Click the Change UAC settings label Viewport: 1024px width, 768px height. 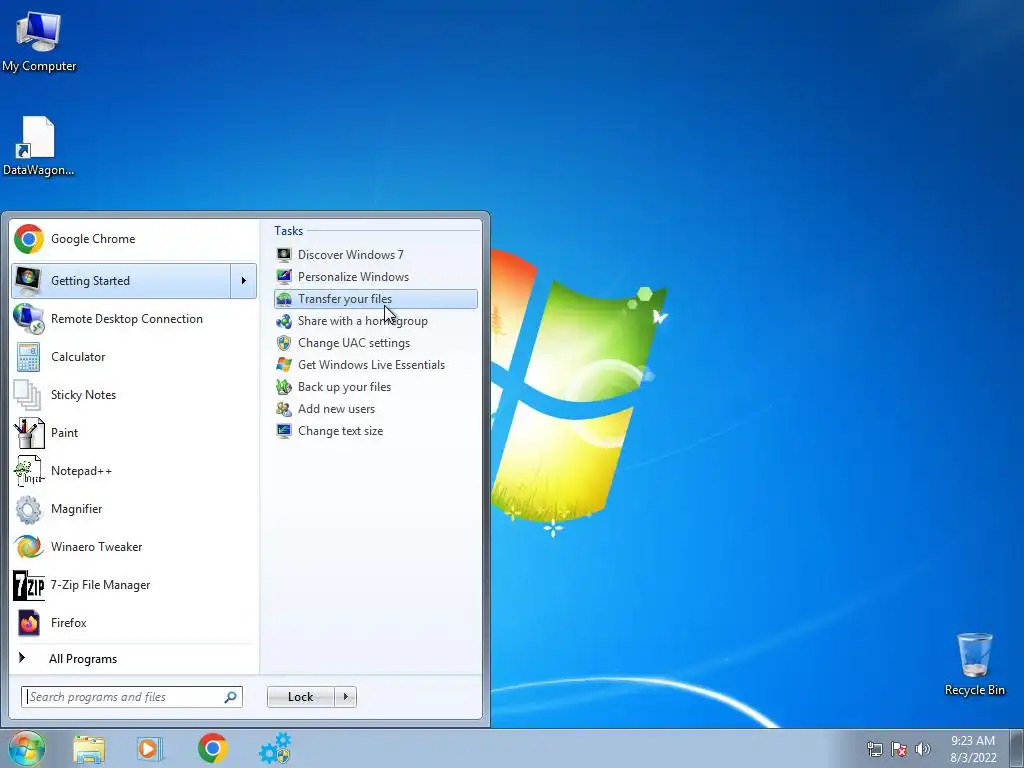pyautogui.click(x=354, y=343)
